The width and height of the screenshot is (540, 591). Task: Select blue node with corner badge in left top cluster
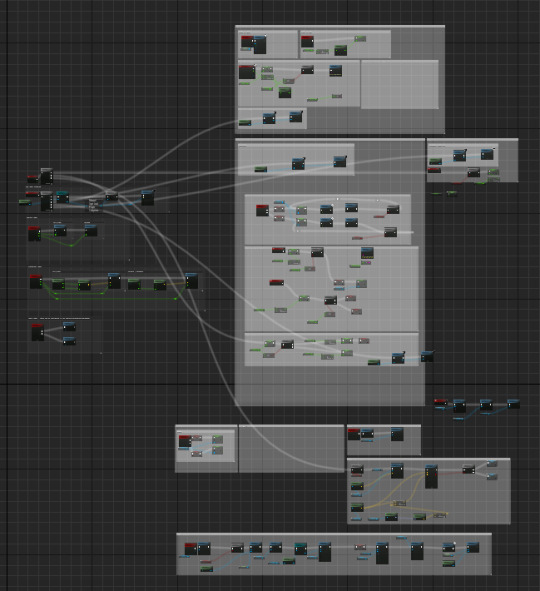(x=148, y=198)
